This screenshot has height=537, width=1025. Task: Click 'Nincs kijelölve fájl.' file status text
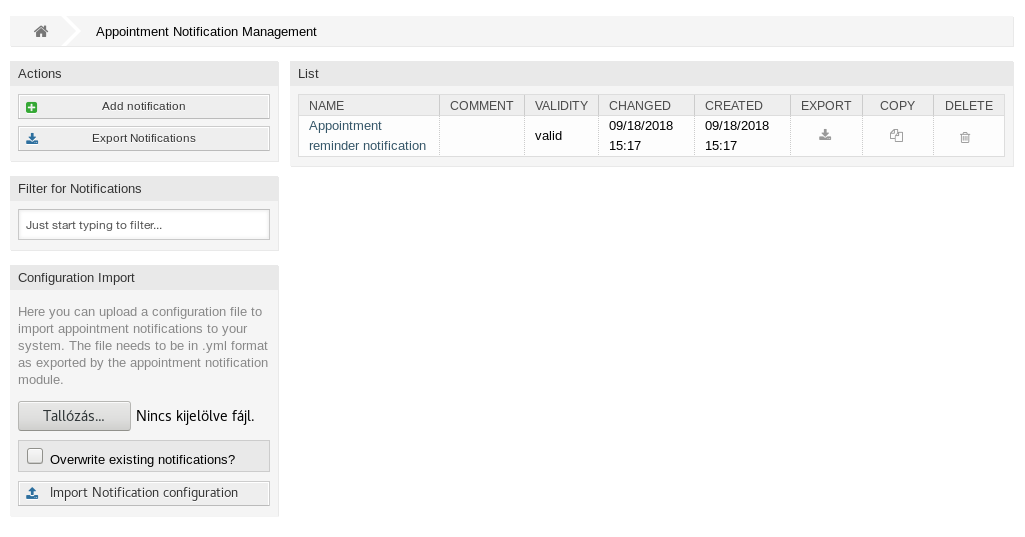click(195, 416)
